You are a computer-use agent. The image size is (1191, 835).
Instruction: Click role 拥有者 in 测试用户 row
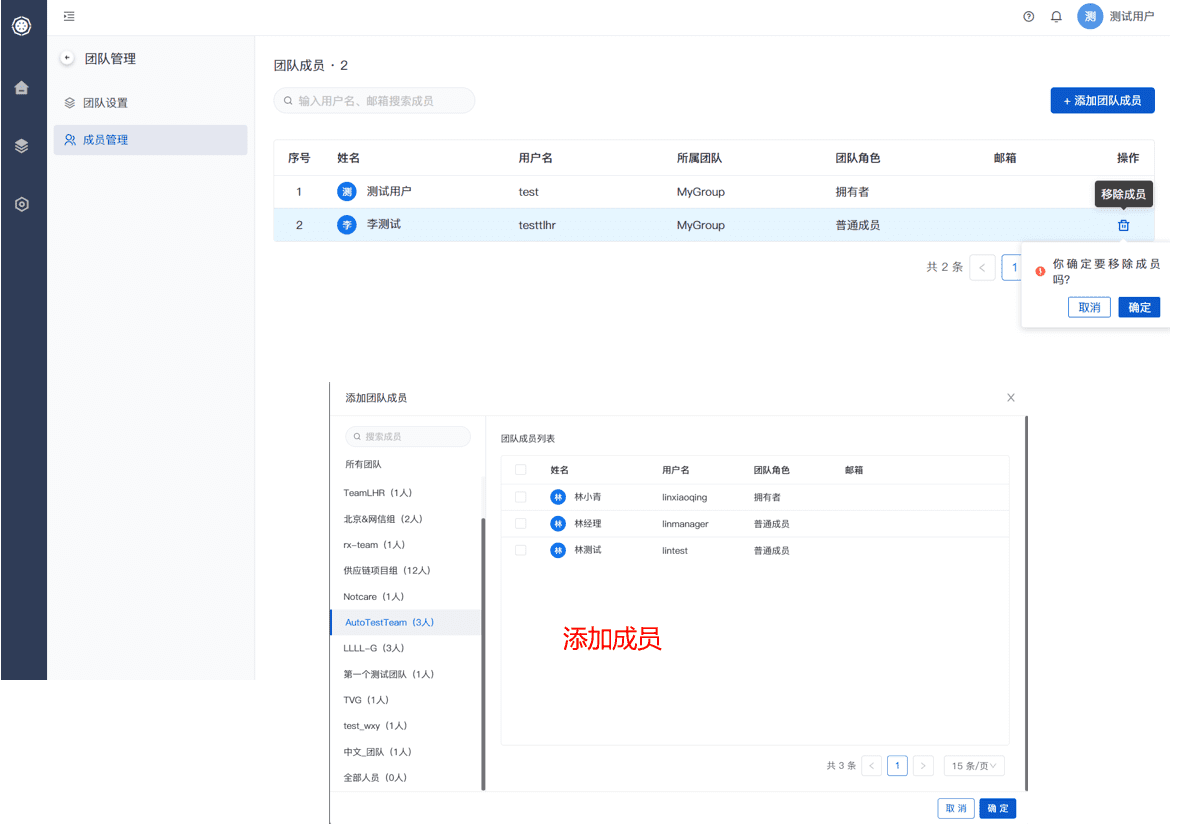(851, 191)
